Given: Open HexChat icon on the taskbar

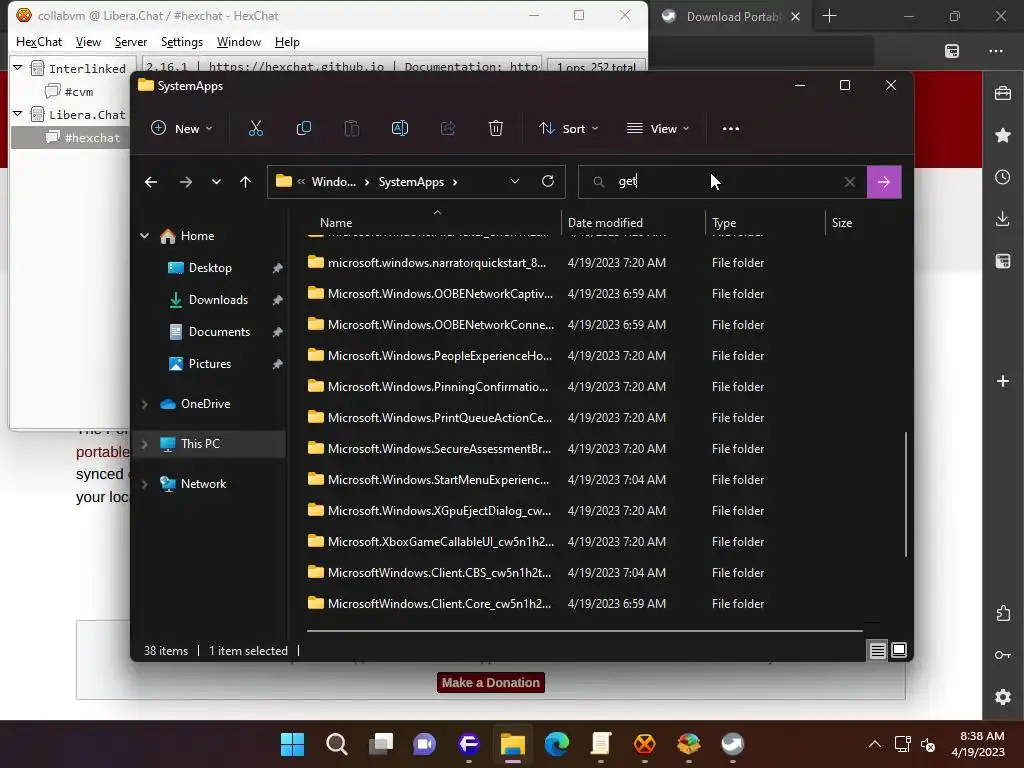Looking at the screenshot, I should (645, 744).
